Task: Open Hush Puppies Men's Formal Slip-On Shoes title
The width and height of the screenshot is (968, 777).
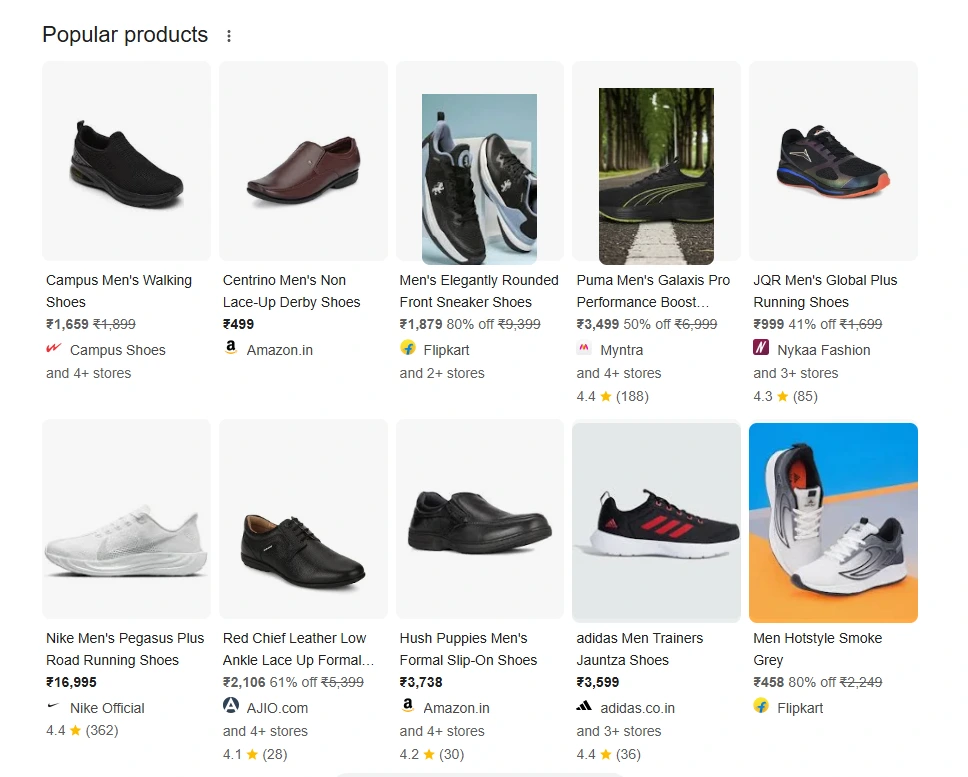Action: point(468,649)
